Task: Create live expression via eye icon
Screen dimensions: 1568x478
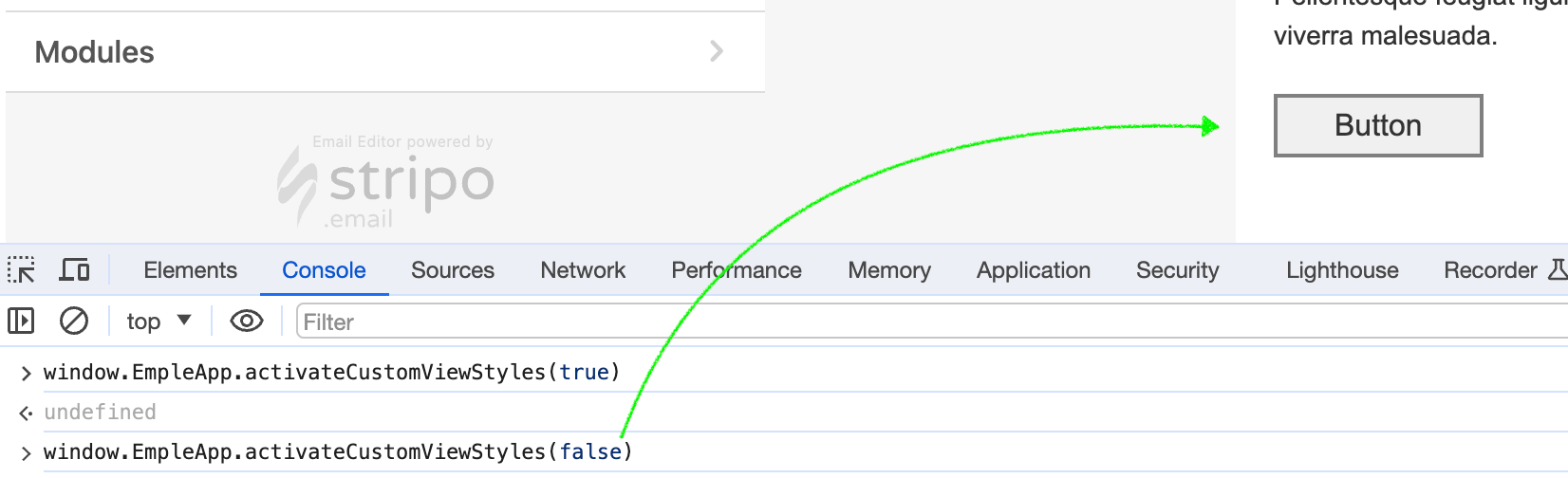Action: tap(247, 322)
